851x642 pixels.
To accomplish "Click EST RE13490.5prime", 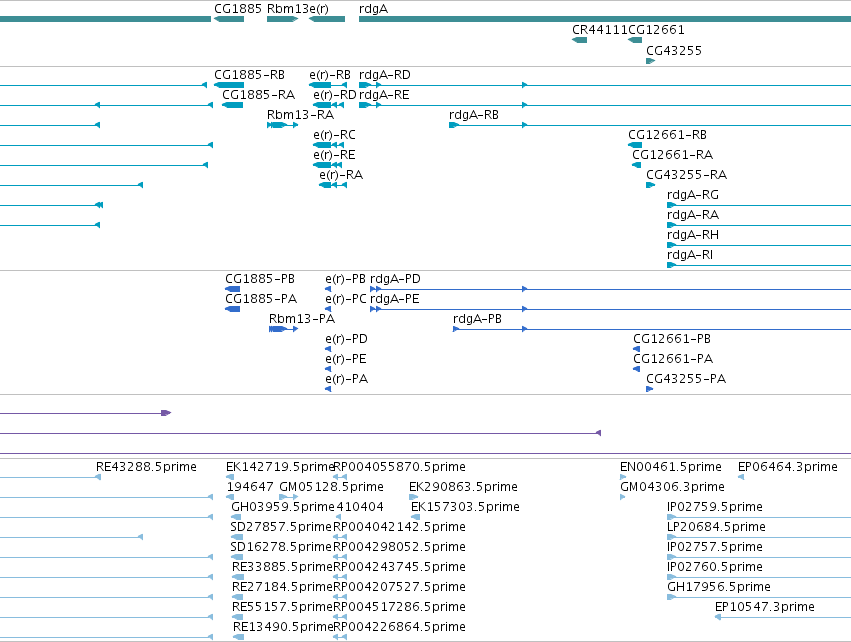I will [x=283, y=627].
